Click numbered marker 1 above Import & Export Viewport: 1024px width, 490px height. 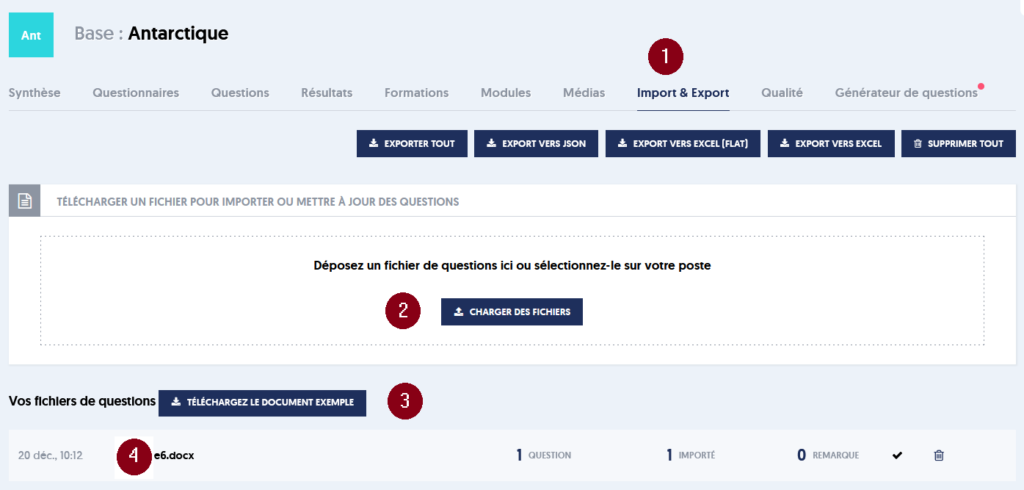665,57
